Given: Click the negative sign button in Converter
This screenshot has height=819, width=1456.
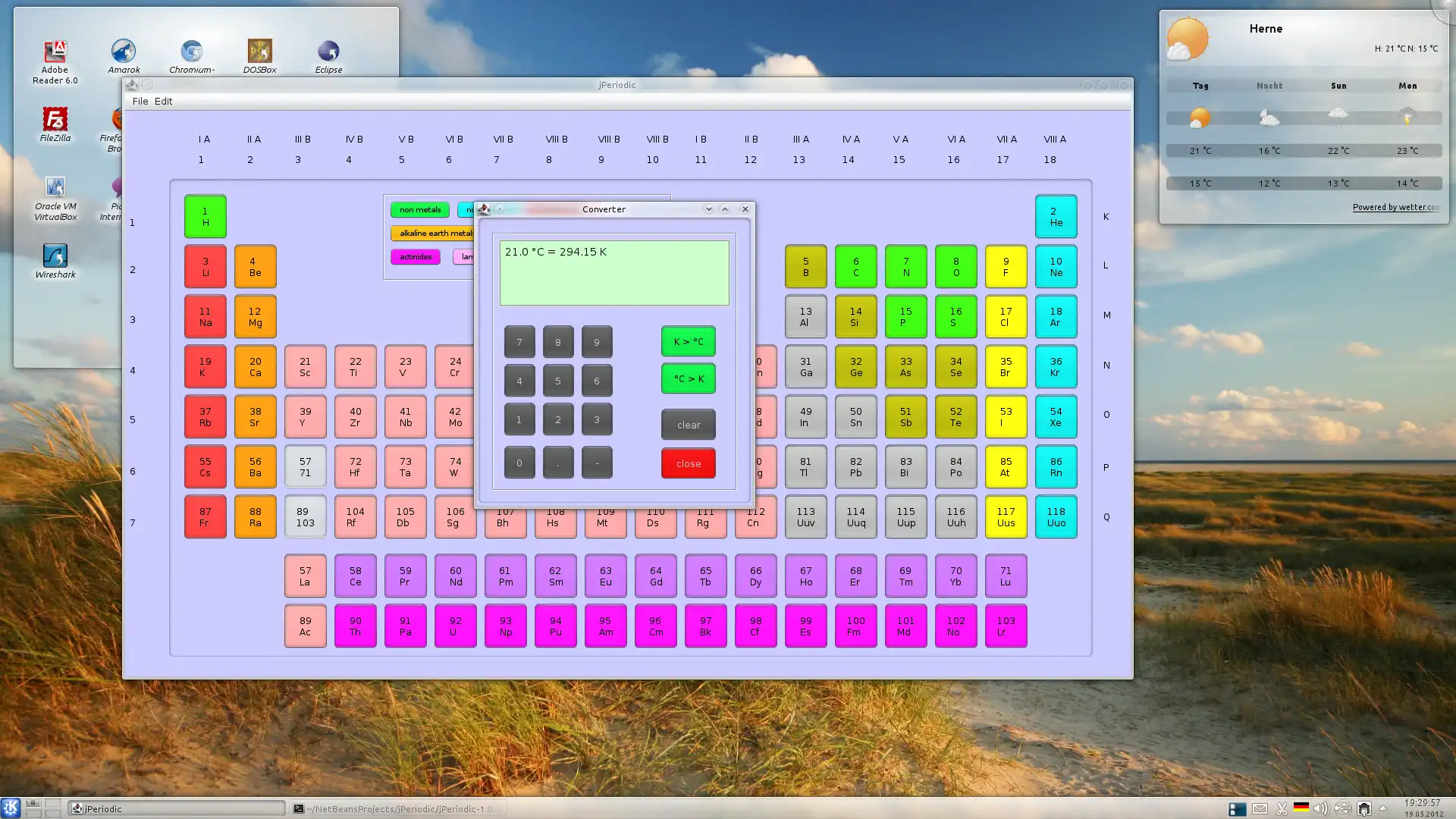Looking at the screenshot, I should pos(597,462).
